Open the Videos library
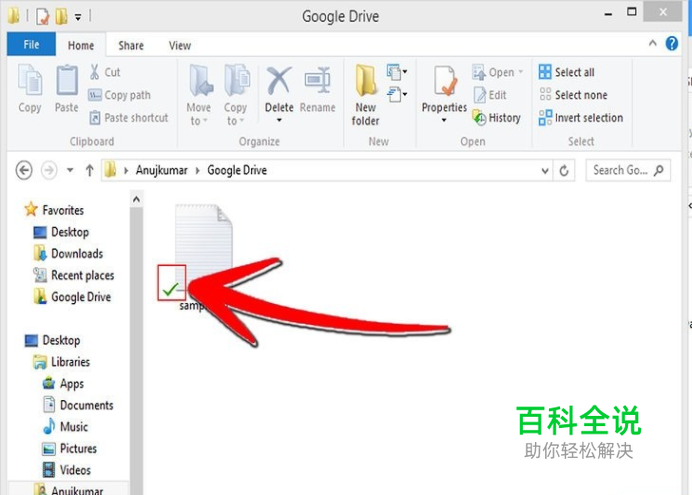The image size is (692, 495). coord(66,470)
